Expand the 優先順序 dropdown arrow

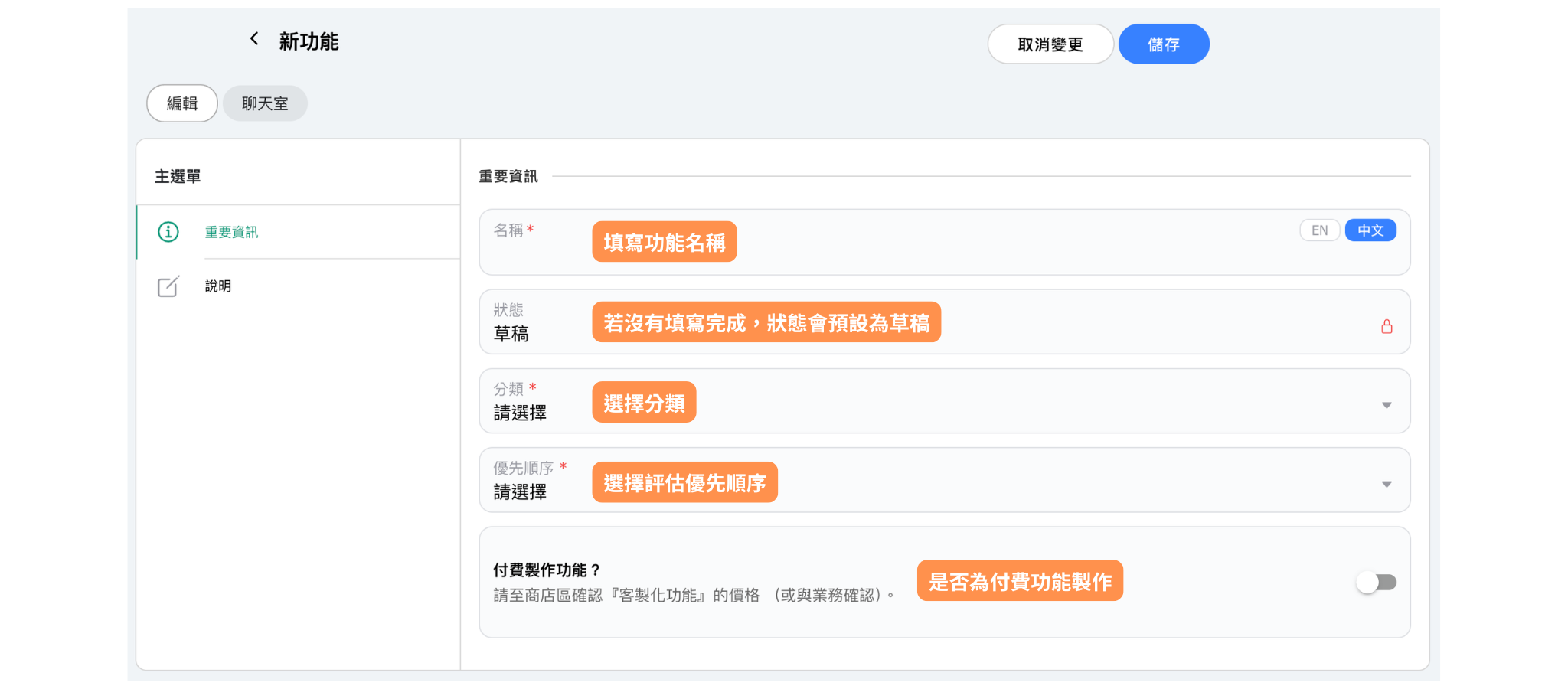[x=1387, y=484]
